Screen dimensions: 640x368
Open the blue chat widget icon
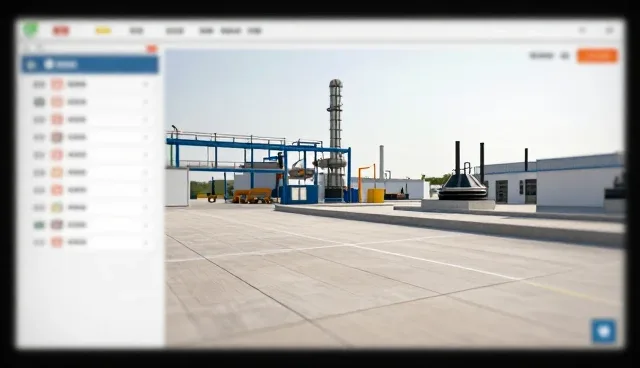tap(604, 331)
